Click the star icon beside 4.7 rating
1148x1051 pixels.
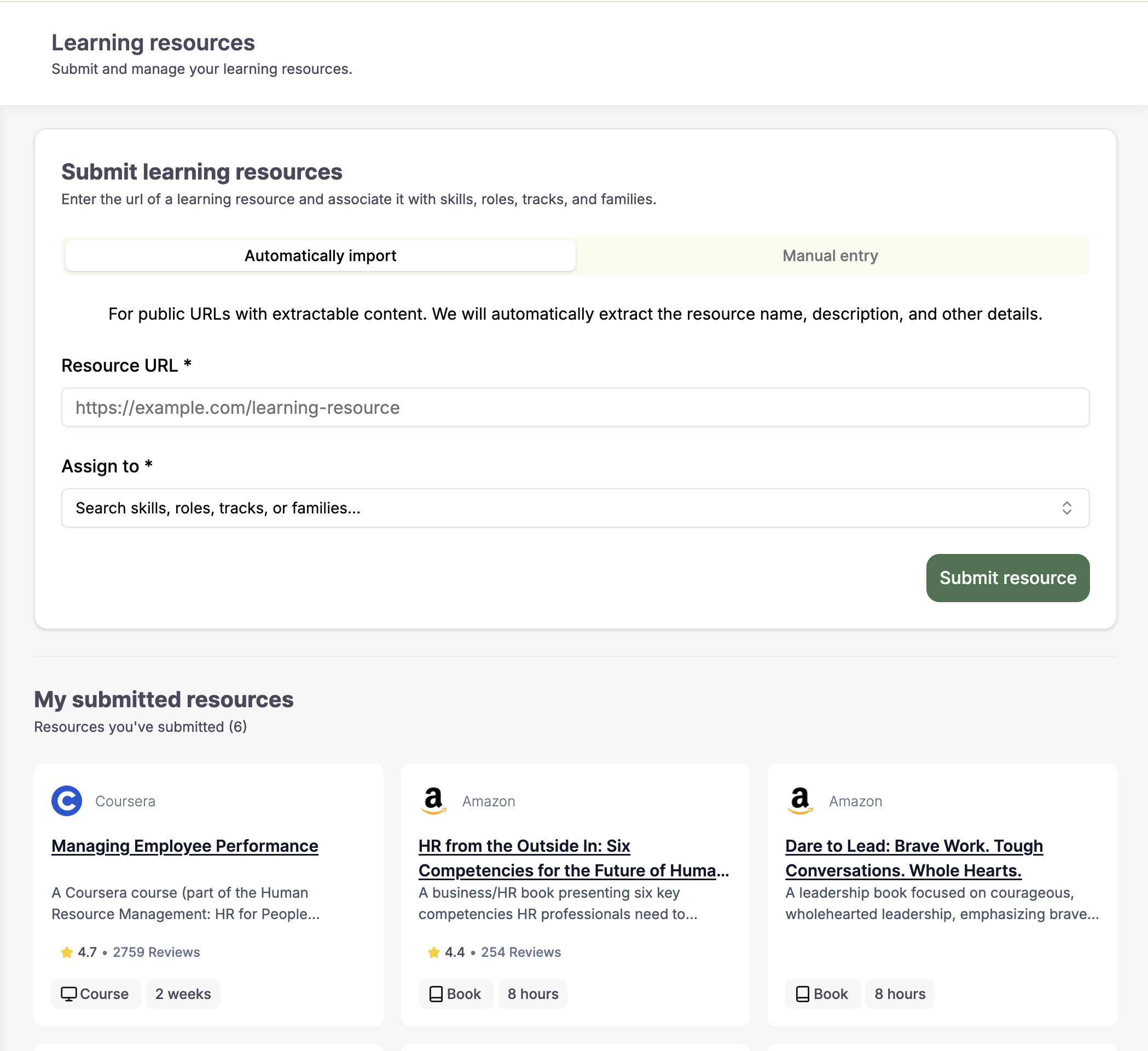[67, 952]
